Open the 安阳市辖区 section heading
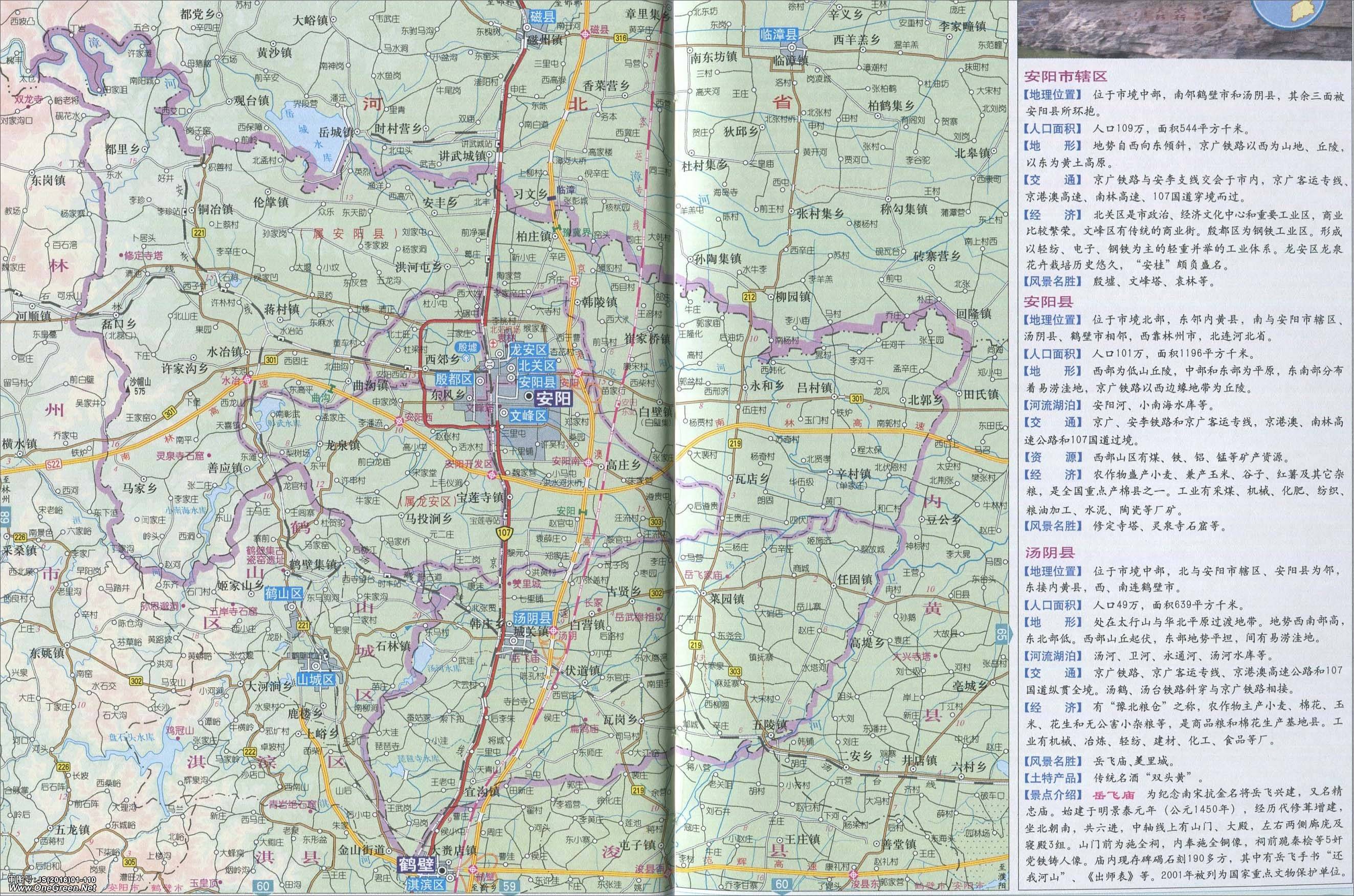 point(1066,76)
